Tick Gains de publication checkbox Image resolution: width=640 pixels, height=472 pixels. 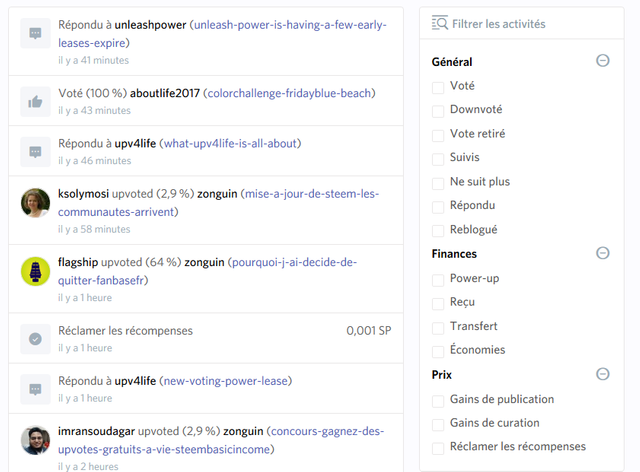click(438, 401)
